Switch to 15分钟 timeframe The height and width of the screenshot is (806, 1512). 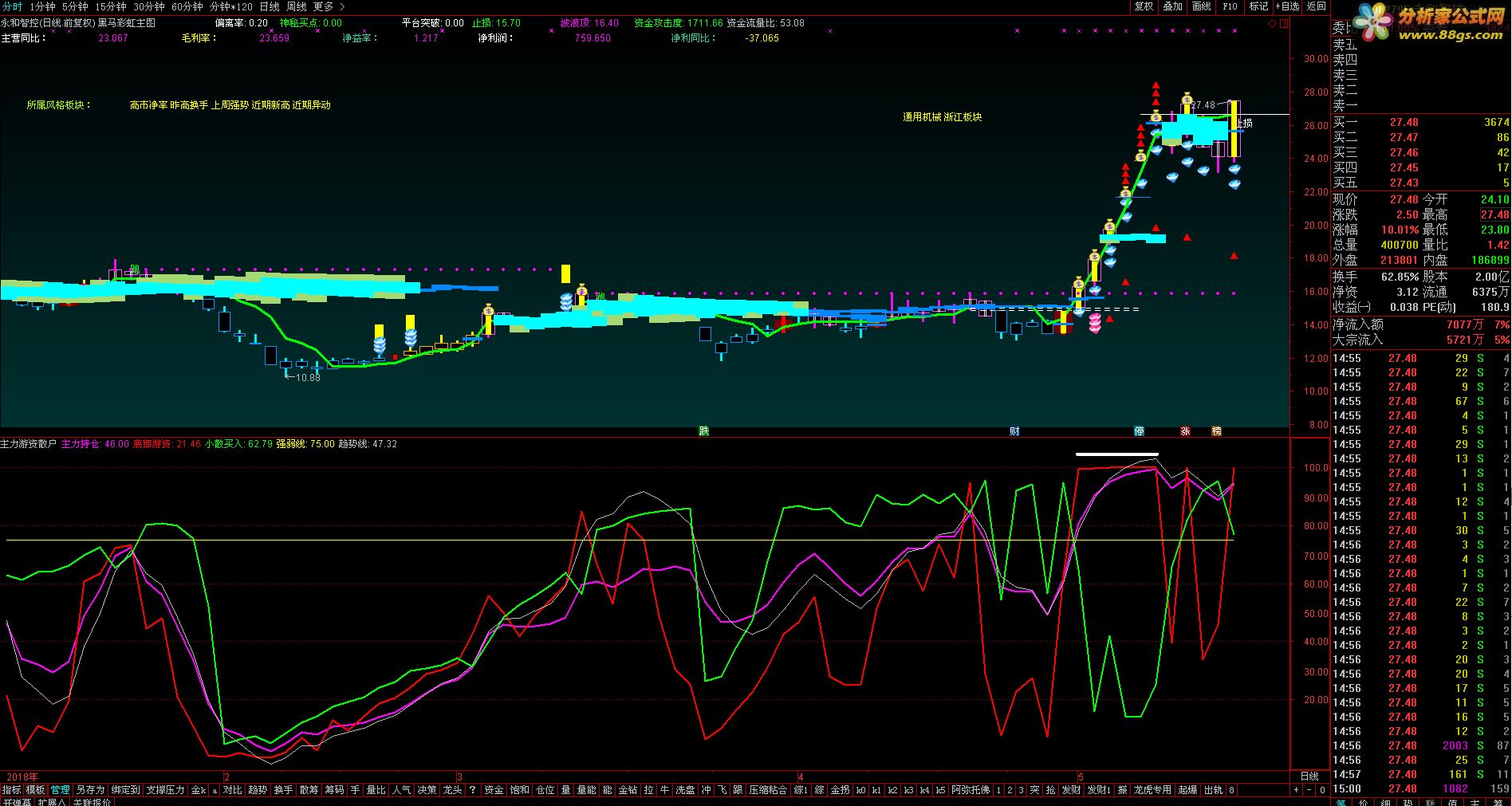(110, 6)
